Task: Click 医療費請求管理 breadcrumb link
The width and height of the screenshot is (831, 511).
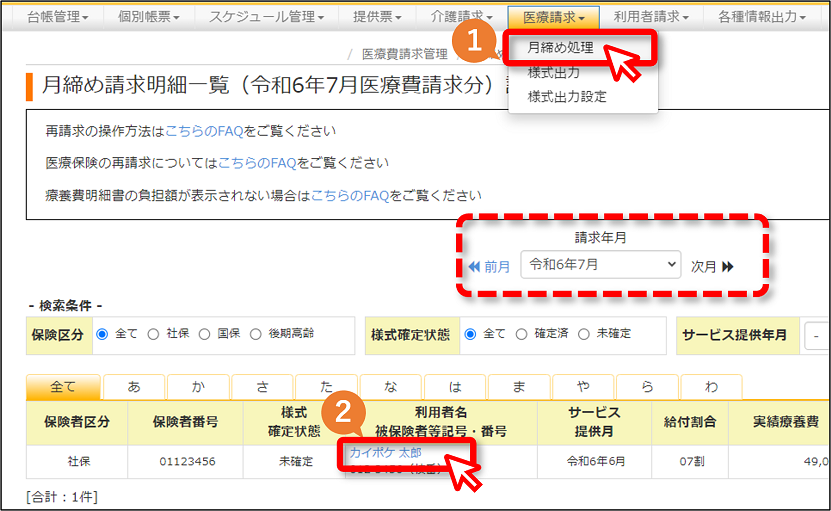Action: (x=405, y=54)
